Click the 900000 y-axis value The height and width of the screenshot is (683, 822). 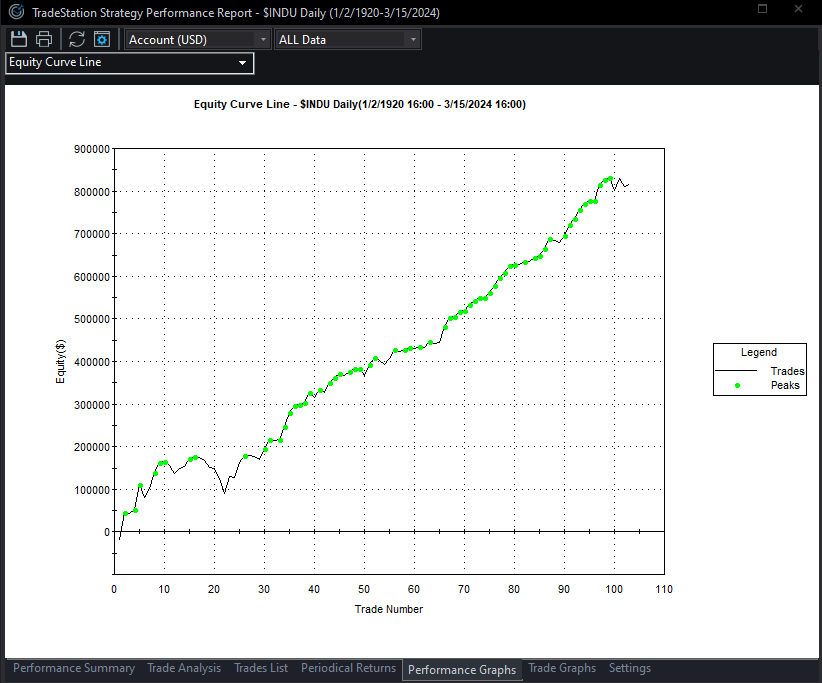(92, 149)
